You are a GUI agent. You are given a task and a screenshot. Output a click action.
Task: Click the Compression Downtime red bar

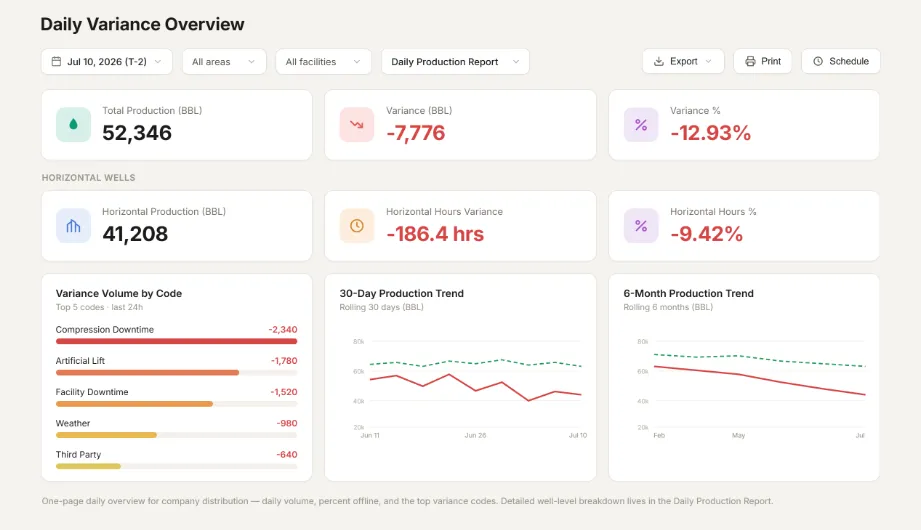[x=176, y=341]
